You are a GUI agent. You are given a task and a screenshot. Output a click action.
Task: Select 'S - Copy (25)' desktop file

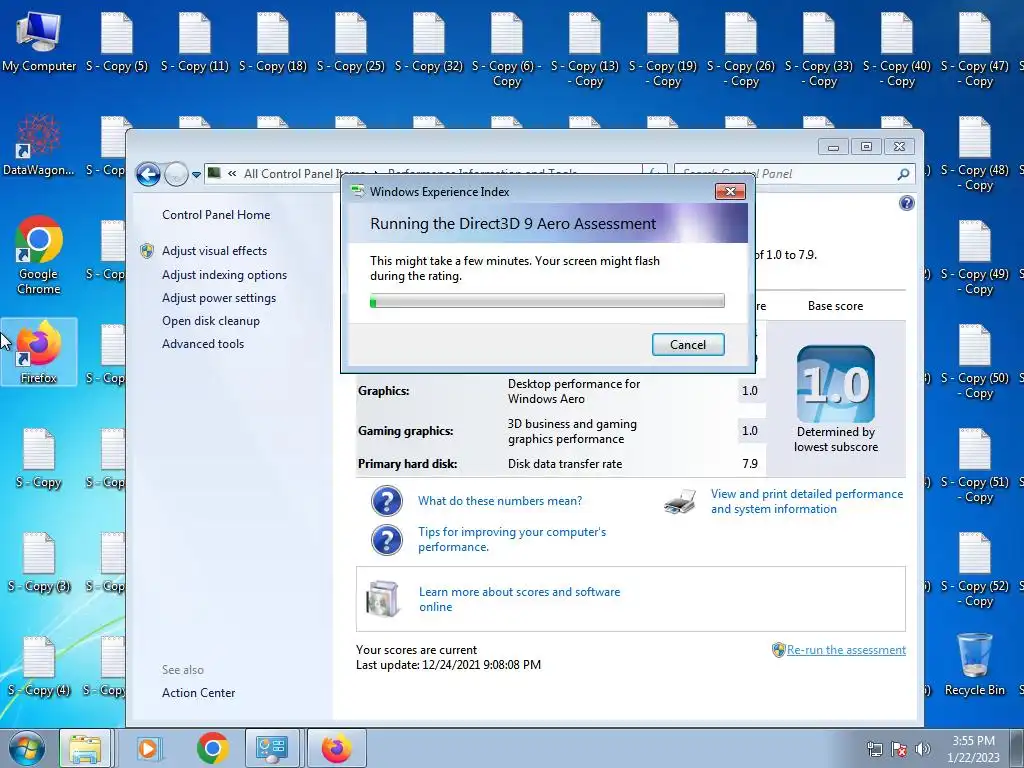(x=351, y=42)
